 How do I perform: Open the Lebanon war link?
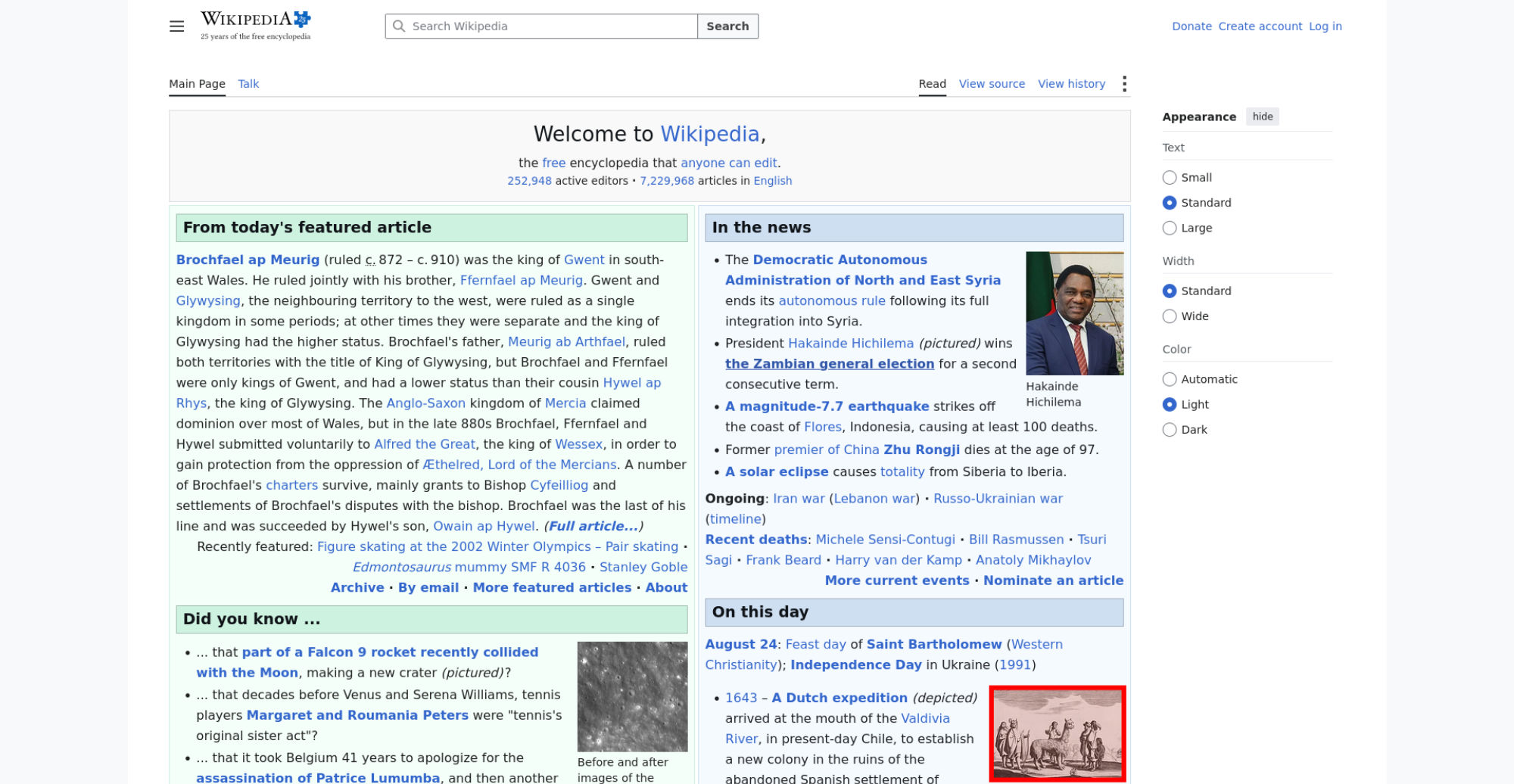874,499
